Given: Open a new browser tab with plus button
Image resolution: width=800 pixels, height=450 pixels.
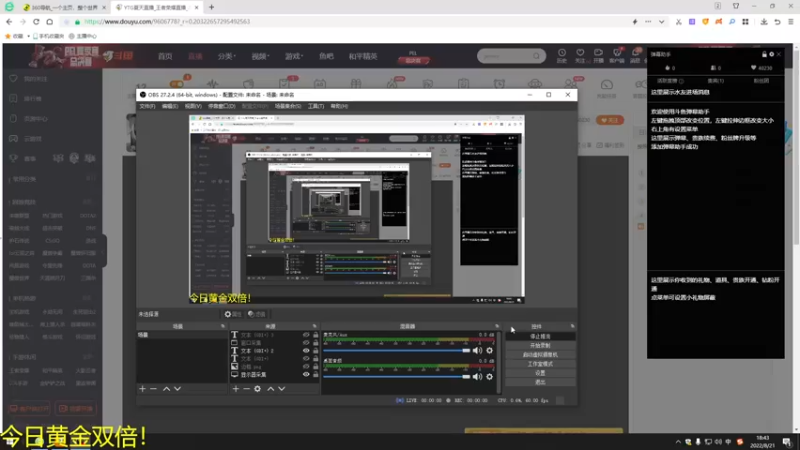Looking at the screenshot, I should coord(211,7).
